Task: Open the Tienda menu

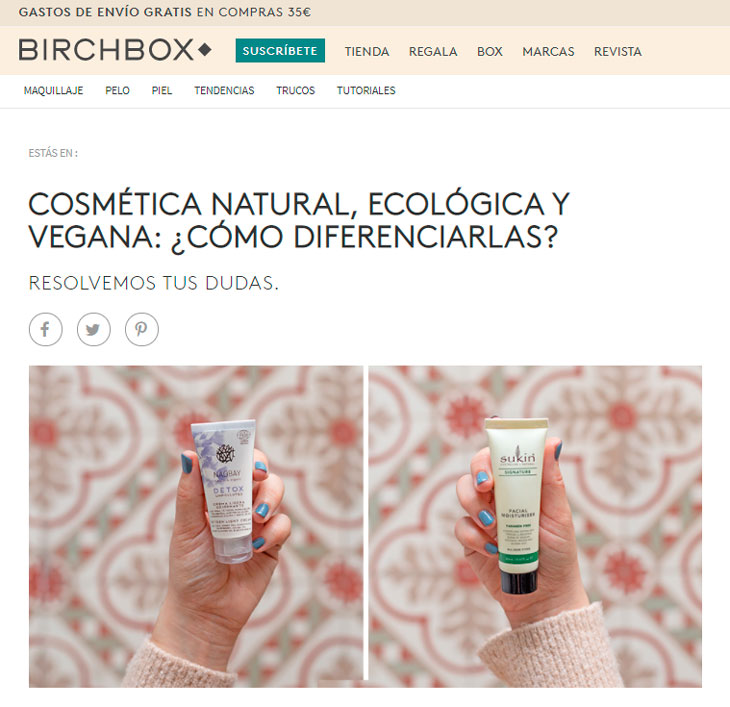Action: 367,51
